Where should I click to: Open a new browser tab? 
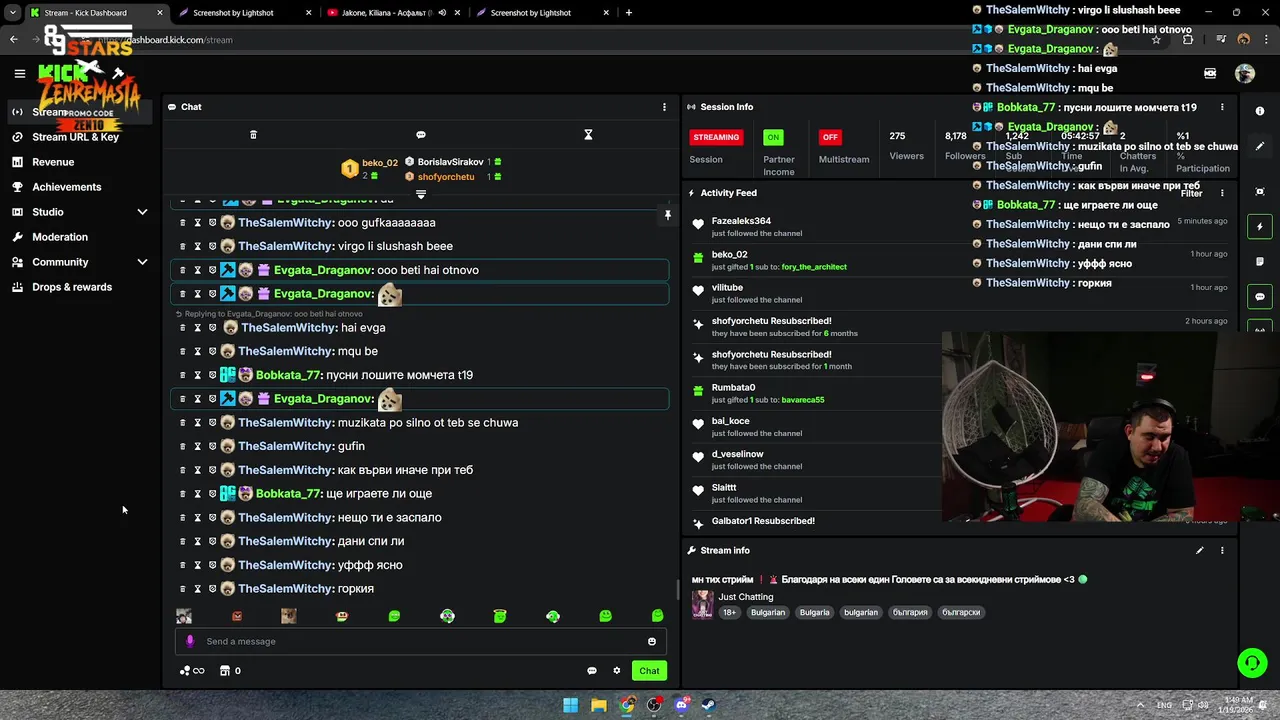click(x=628, y=13)
